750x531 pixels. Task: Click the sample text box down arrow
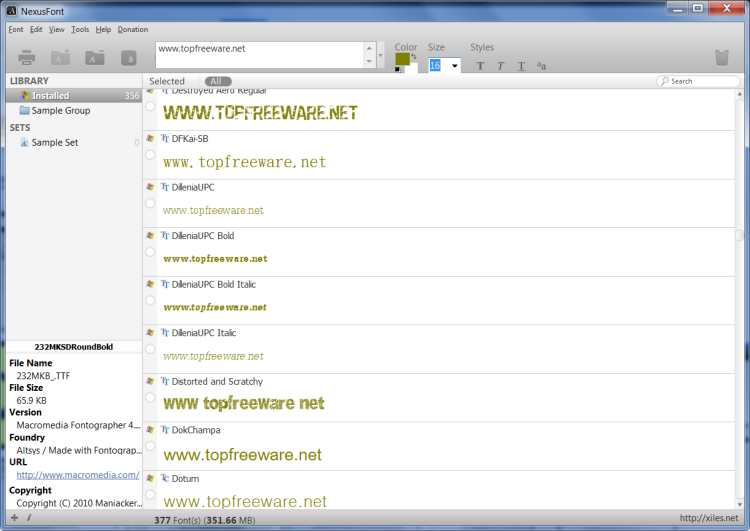pyautogui.click(x=369, y=61)
